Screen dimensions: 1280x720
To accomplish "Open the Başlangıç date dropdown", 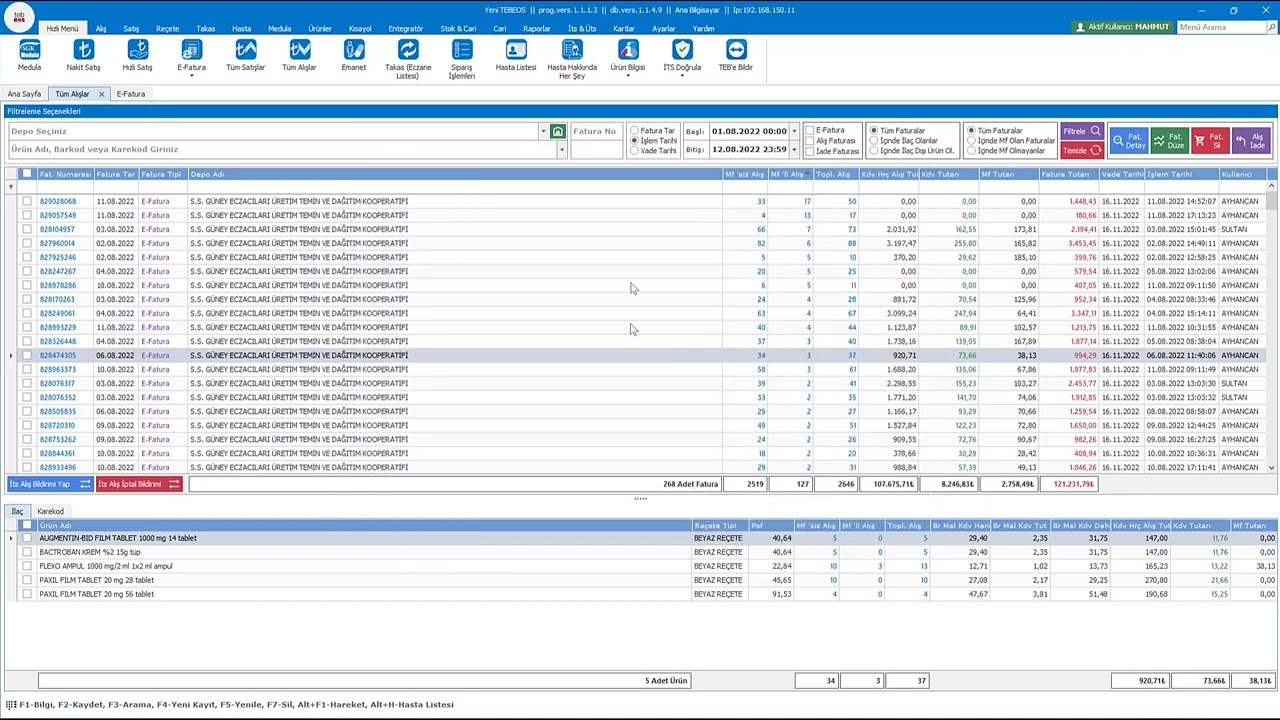I will tap(794, 131).
